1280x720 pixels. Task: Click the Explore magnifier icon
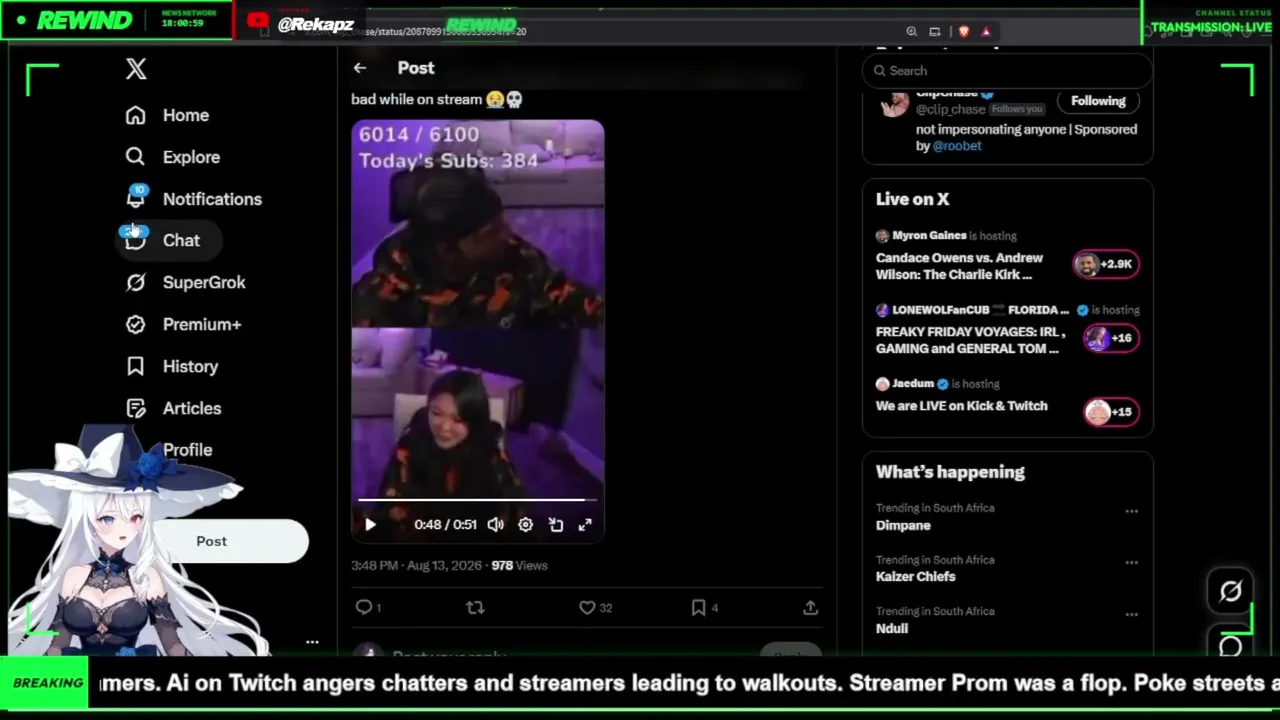pos(135,157)
